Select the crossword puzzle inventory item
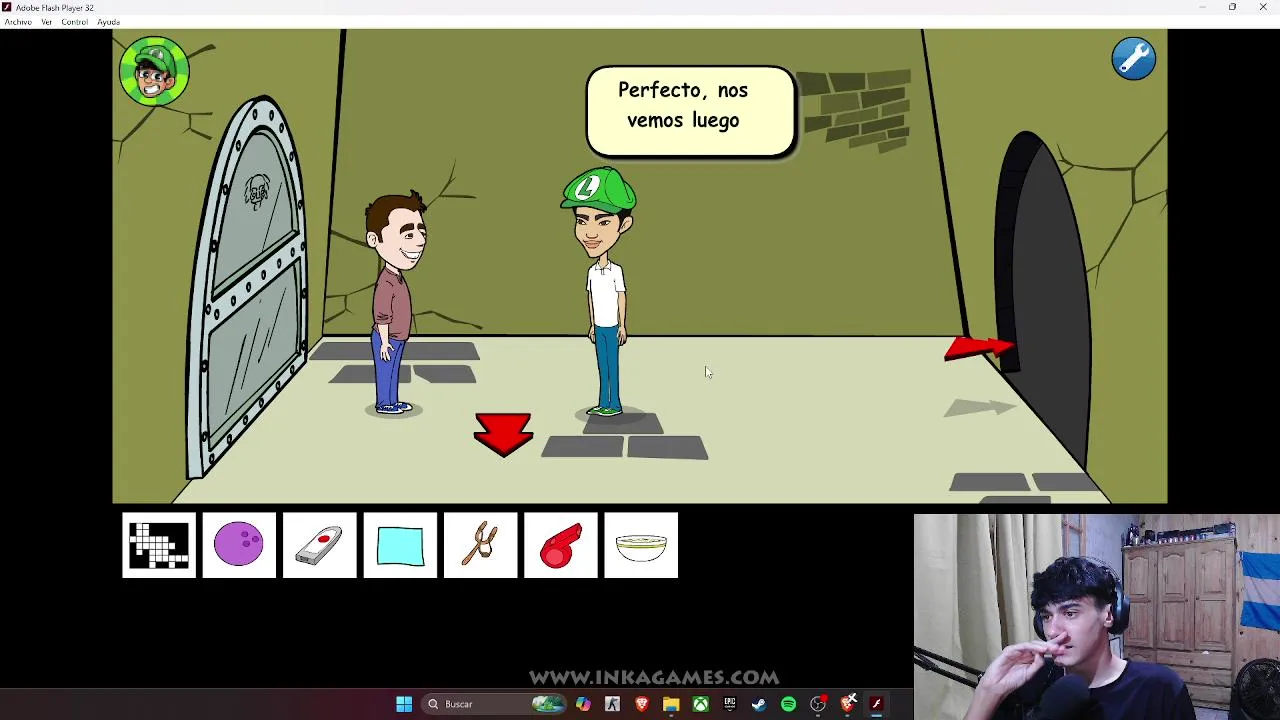Screen dimensions: 1280x720 [x=159, y=545]
